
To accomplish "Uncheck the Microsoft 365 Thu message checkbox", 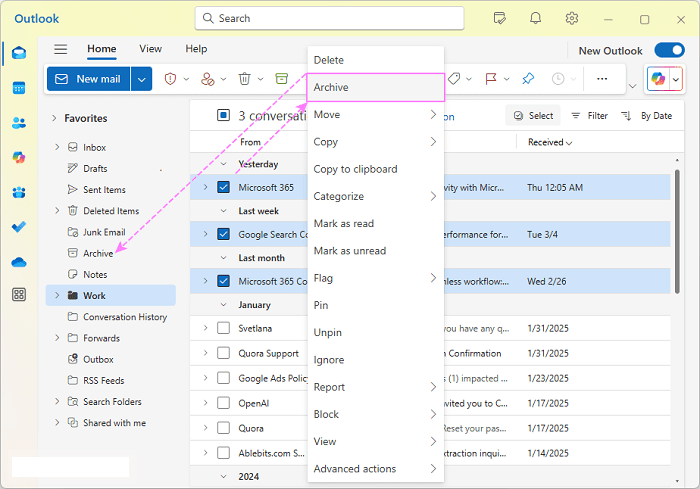I will (x=223, y=187).
